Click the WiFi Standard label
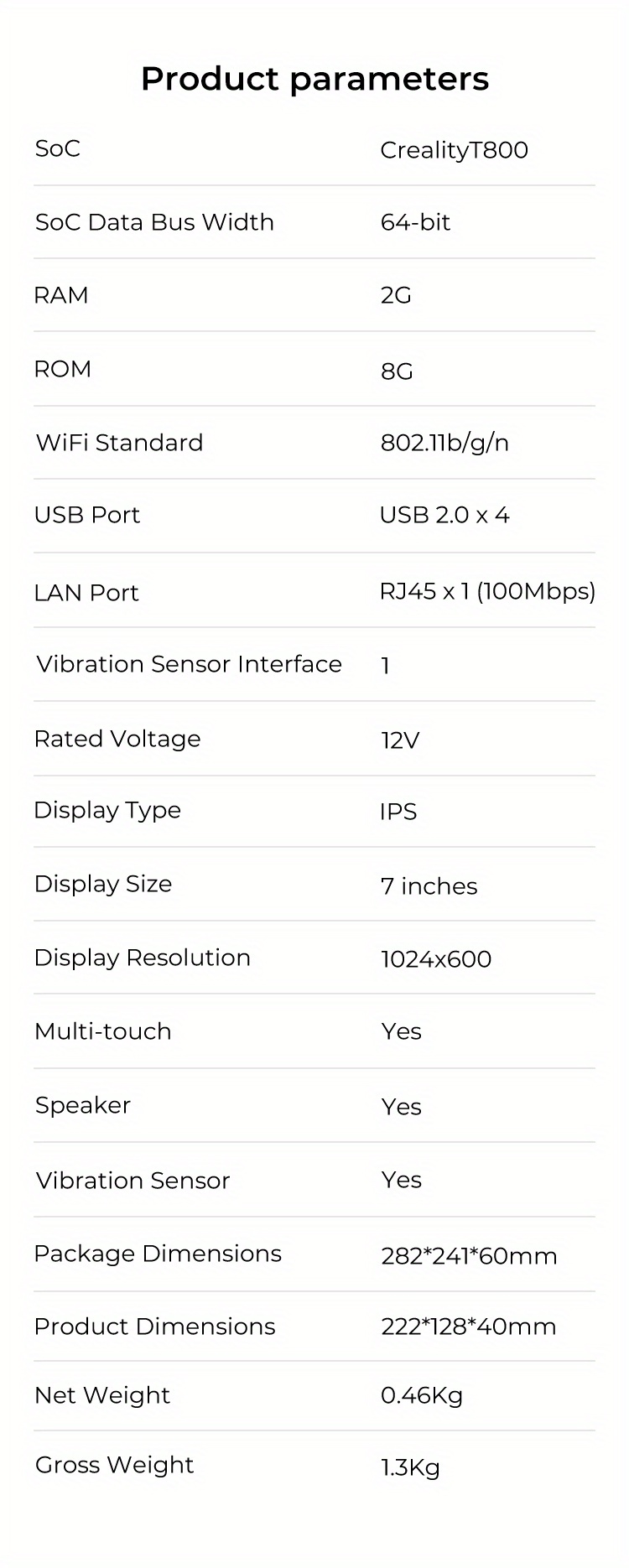Image resolution: width=629 pixels, height=1568 pixels. point(119,443)
